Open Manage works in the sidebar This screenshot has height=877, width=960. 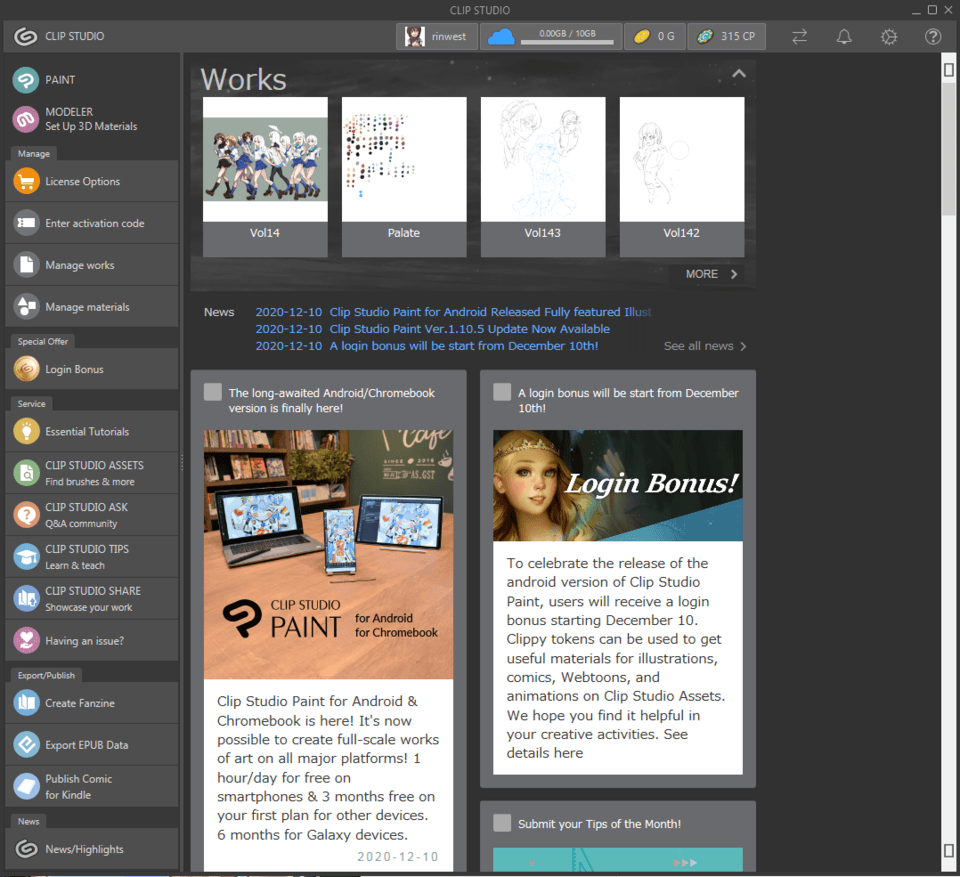[x=80, y=266]
